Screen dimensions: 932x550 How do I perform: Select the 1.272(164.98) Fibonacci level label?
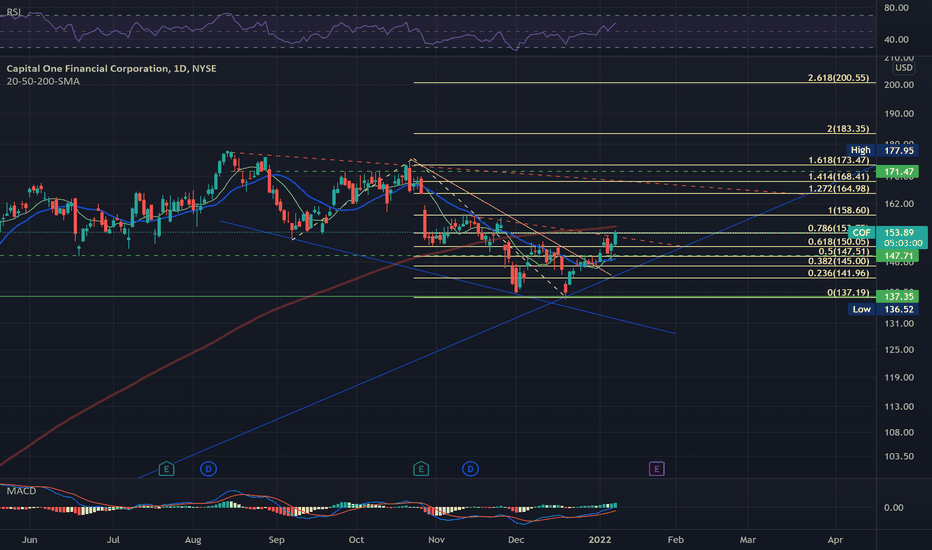[x=838, y=188]
